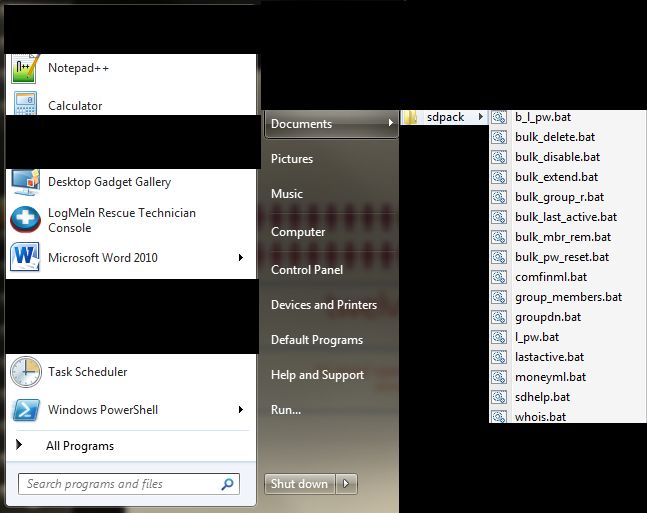Run the lastactive.bat file name
Image resolution: width=647 pixels, height=513 pixels.
click(x=549, y=357)
